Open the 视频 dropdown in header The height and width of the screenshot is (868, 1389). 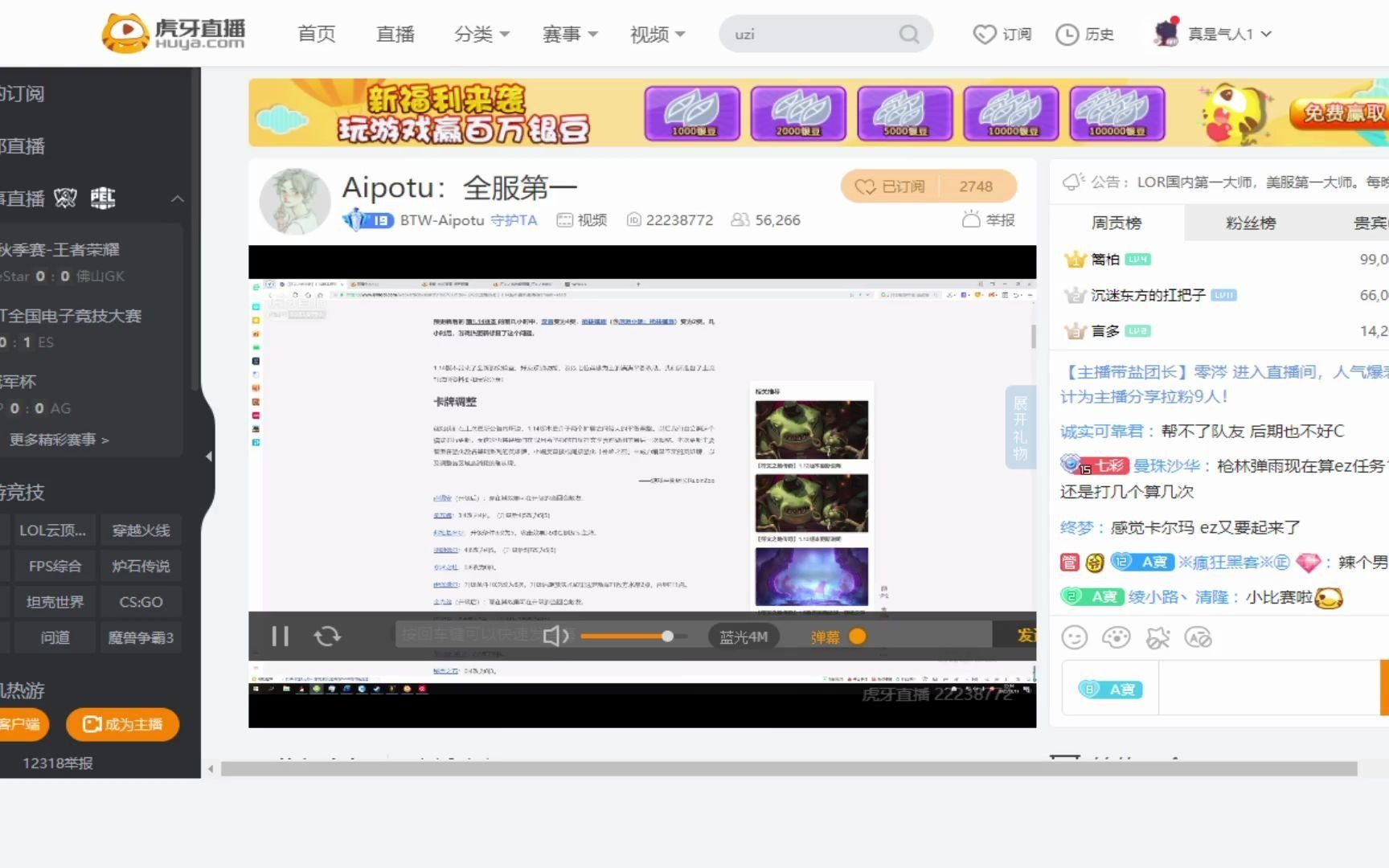(x=658, y=34)
